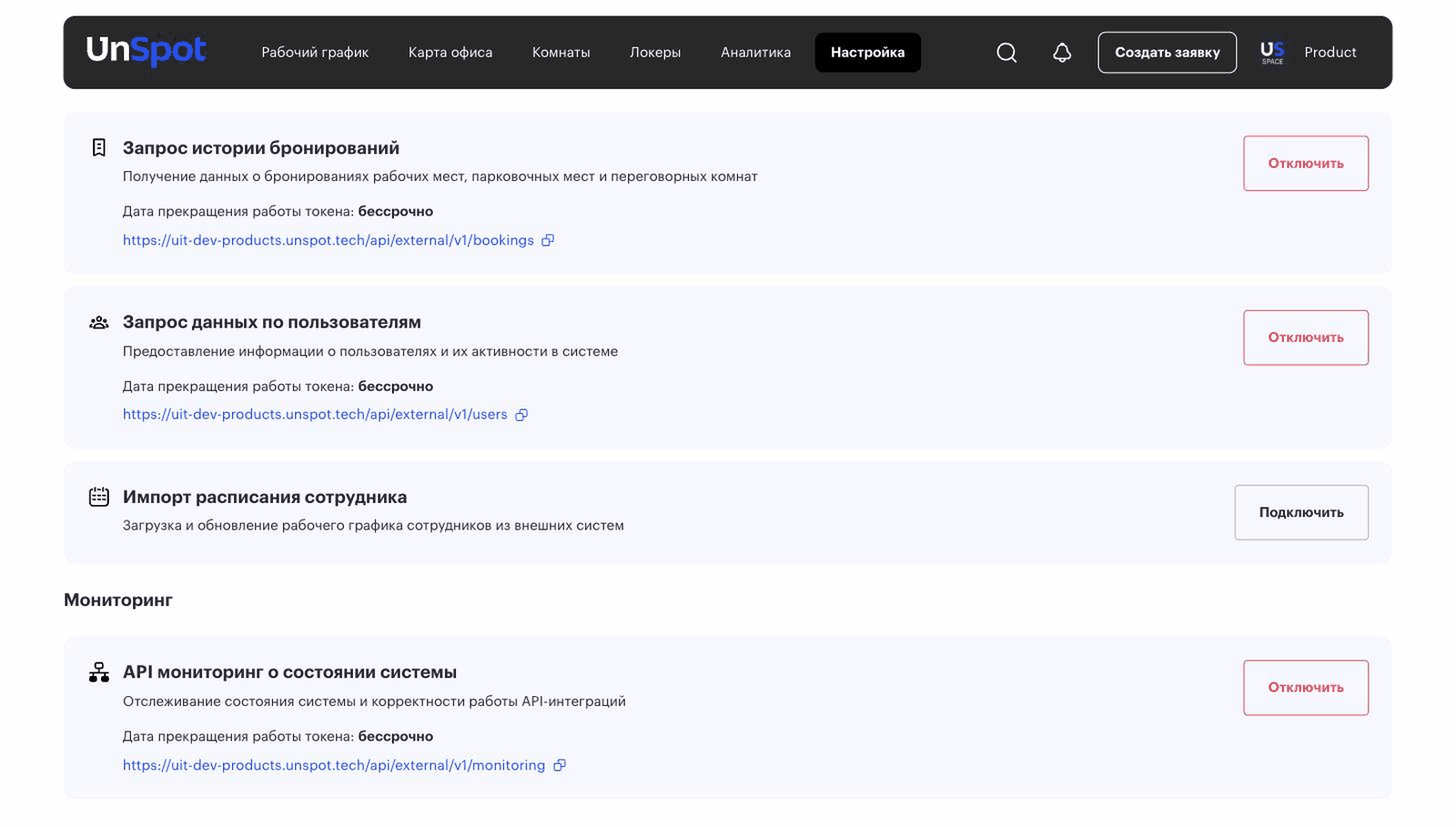This screenshot has height=827, width=1456.
Task: Select the Настройка tab
Action: (868, 53)
